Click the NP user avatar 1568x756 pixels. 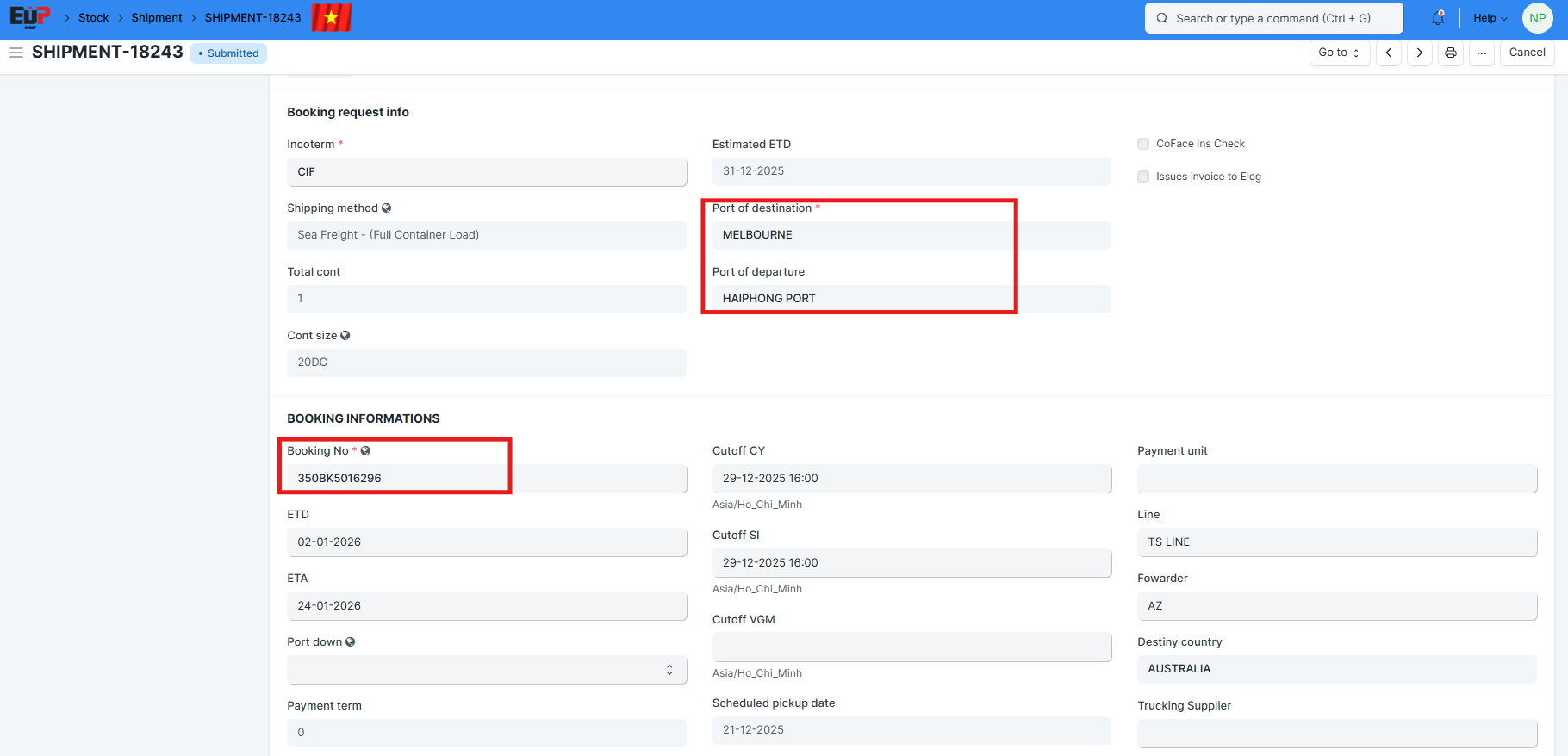click(x=1537, y=18)
